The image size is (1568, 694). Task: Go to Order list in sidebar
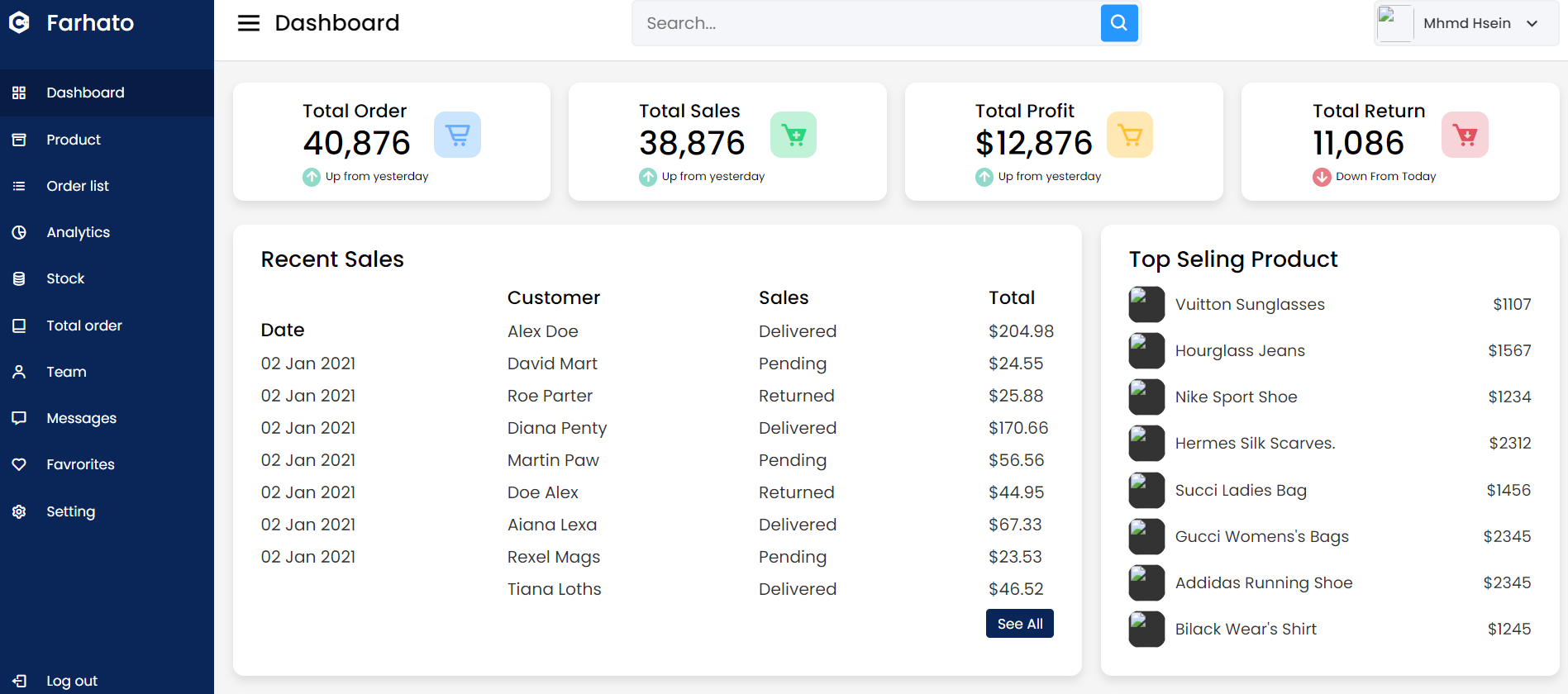point(78,186)
